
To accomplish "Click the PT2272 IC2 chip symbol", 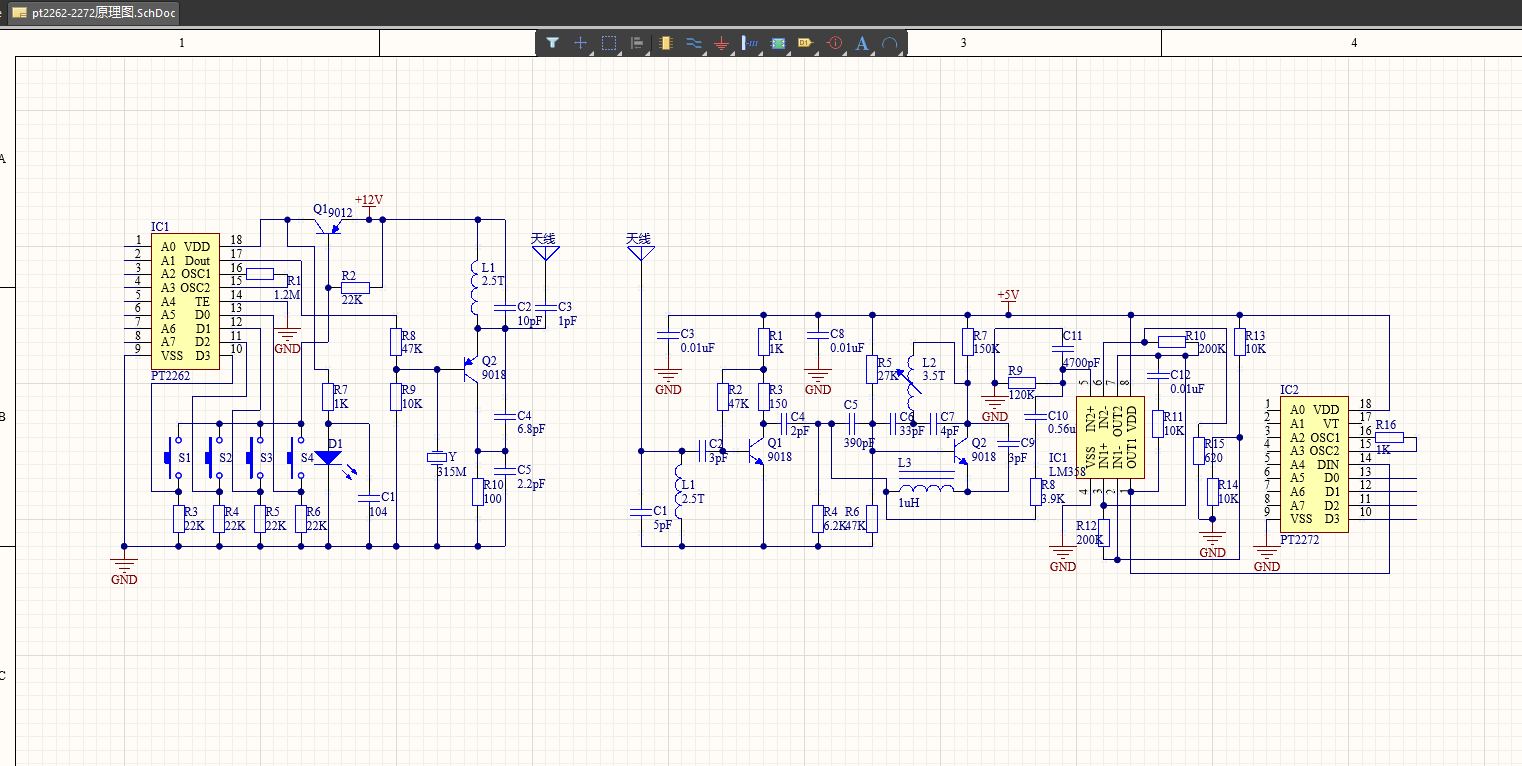I will click(1314, 464).
